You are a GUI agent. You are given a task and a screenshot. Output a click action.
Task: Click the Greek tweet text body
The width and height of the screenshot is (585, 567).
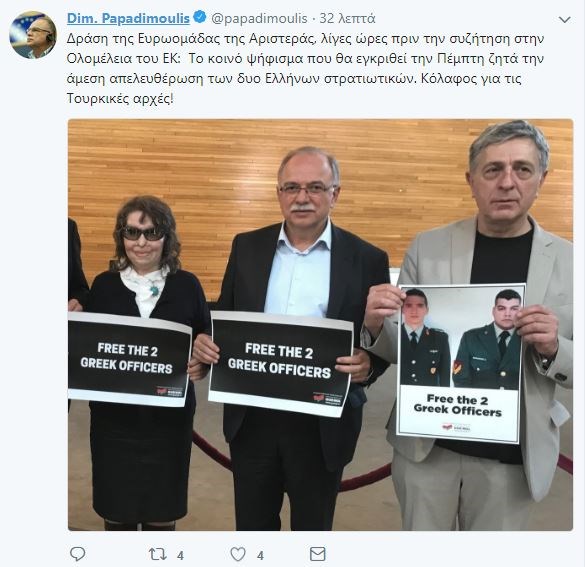coord(305,69)
